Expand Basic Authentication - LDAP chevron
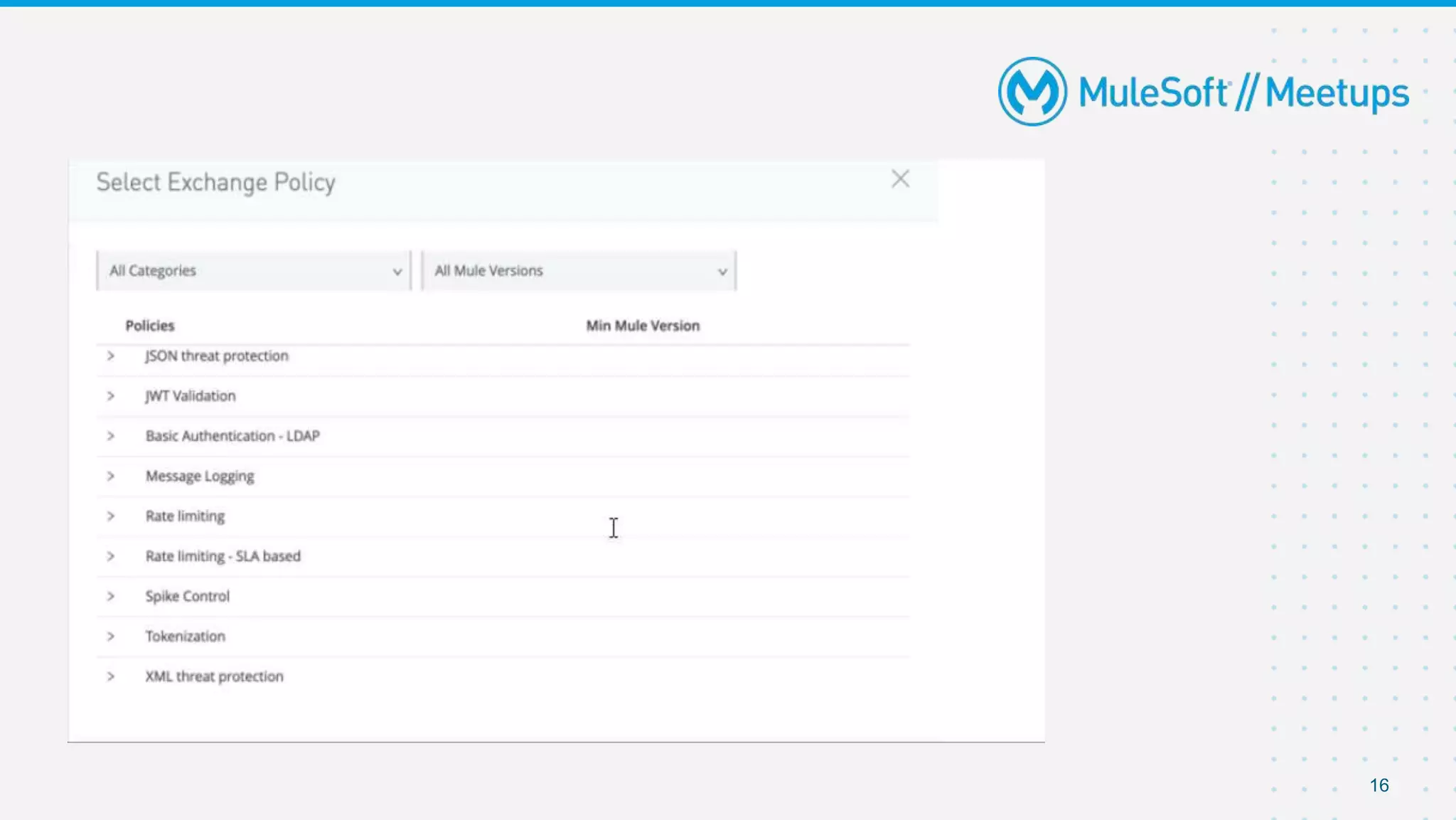The image size is (1456, 820). (x=111, y=436)
